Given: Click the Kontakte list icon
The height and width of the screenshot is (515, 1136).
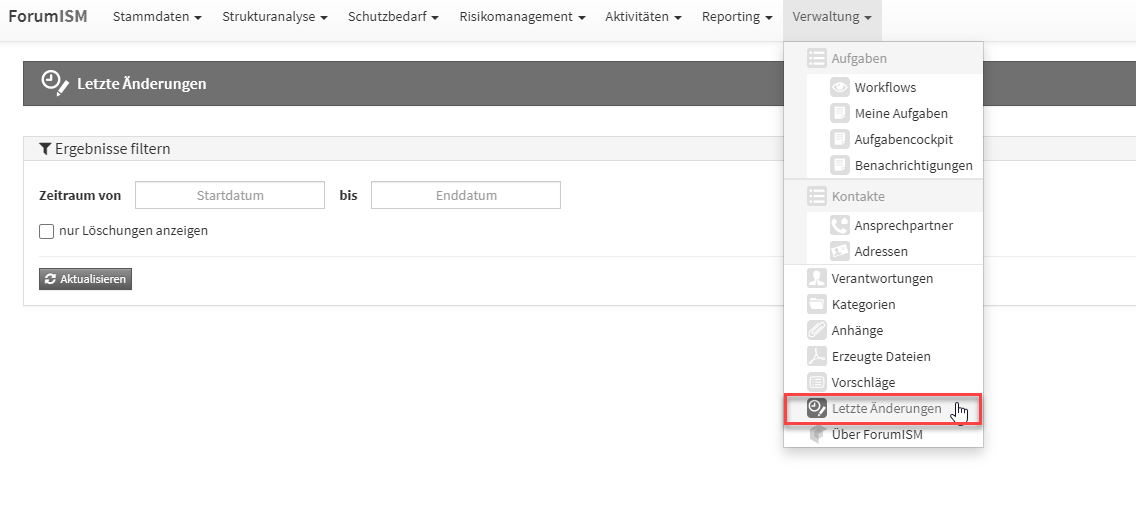Looking at the screenshot, I should 816,196.
